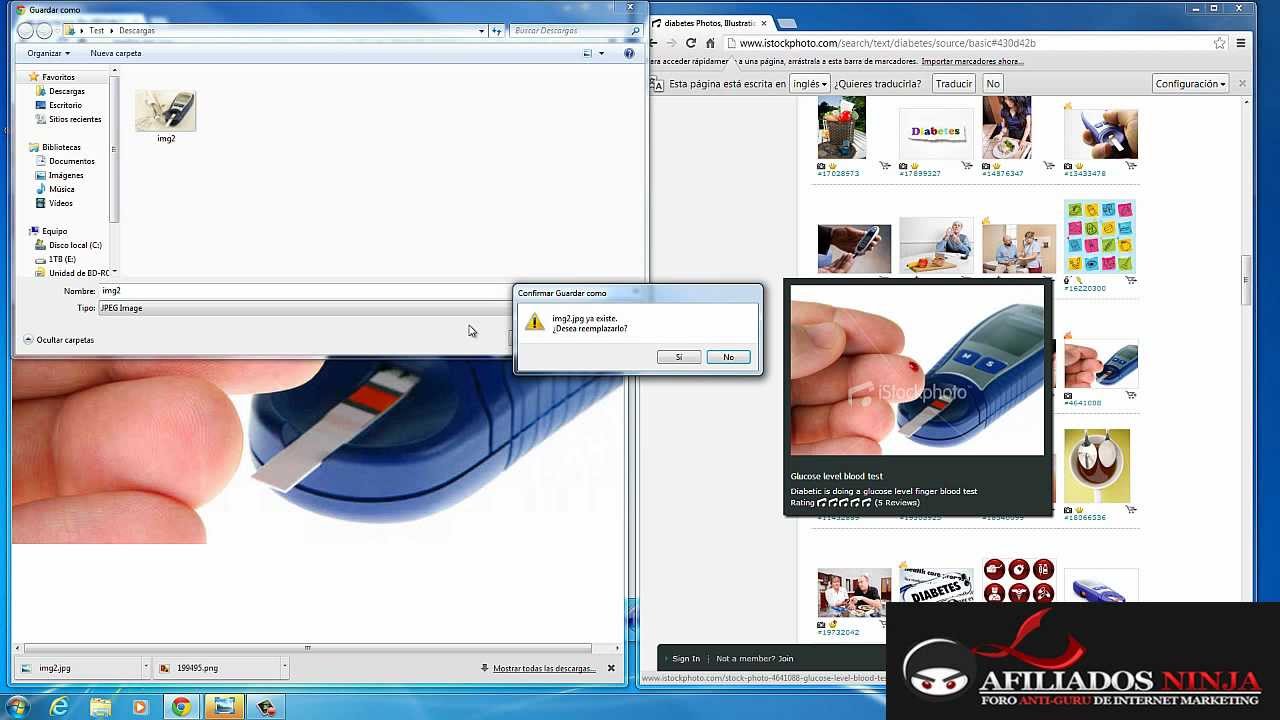Screen dimensions: 1280x720
Task: Open Internet Explorer from the taskbar
Action: (59, 707)
